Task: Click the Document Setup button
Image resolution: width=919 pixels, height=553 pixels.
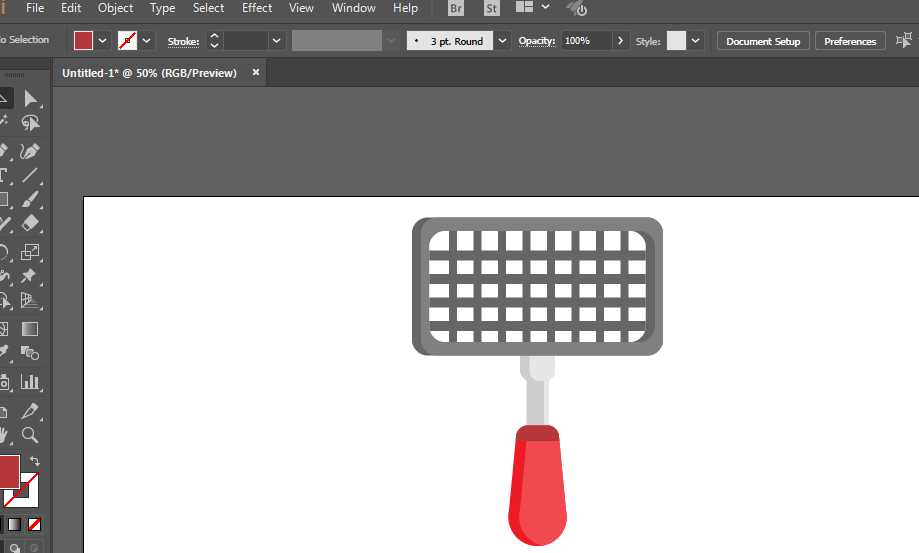Action: 763,41
